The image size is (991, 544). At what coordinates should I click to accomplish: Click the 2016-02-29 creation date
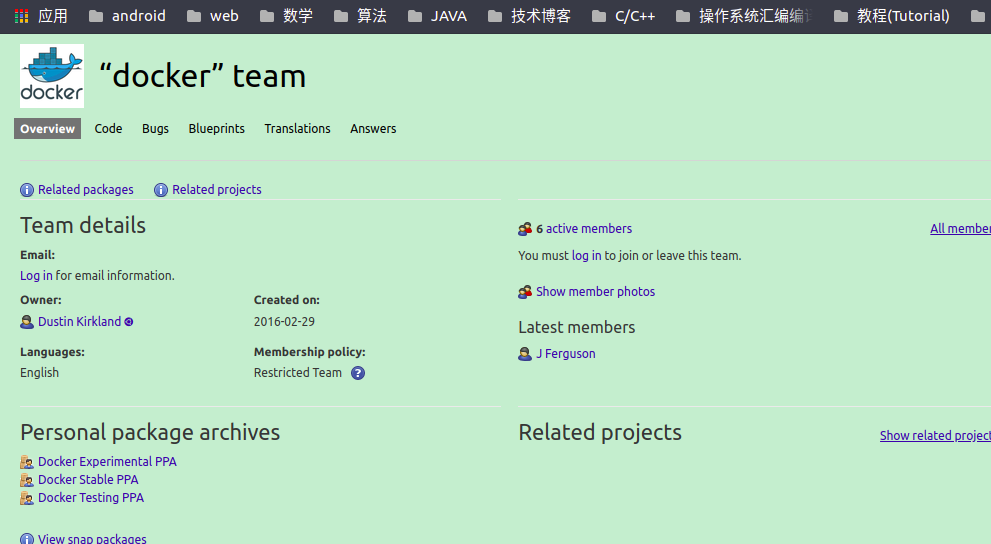coord(284,322)
